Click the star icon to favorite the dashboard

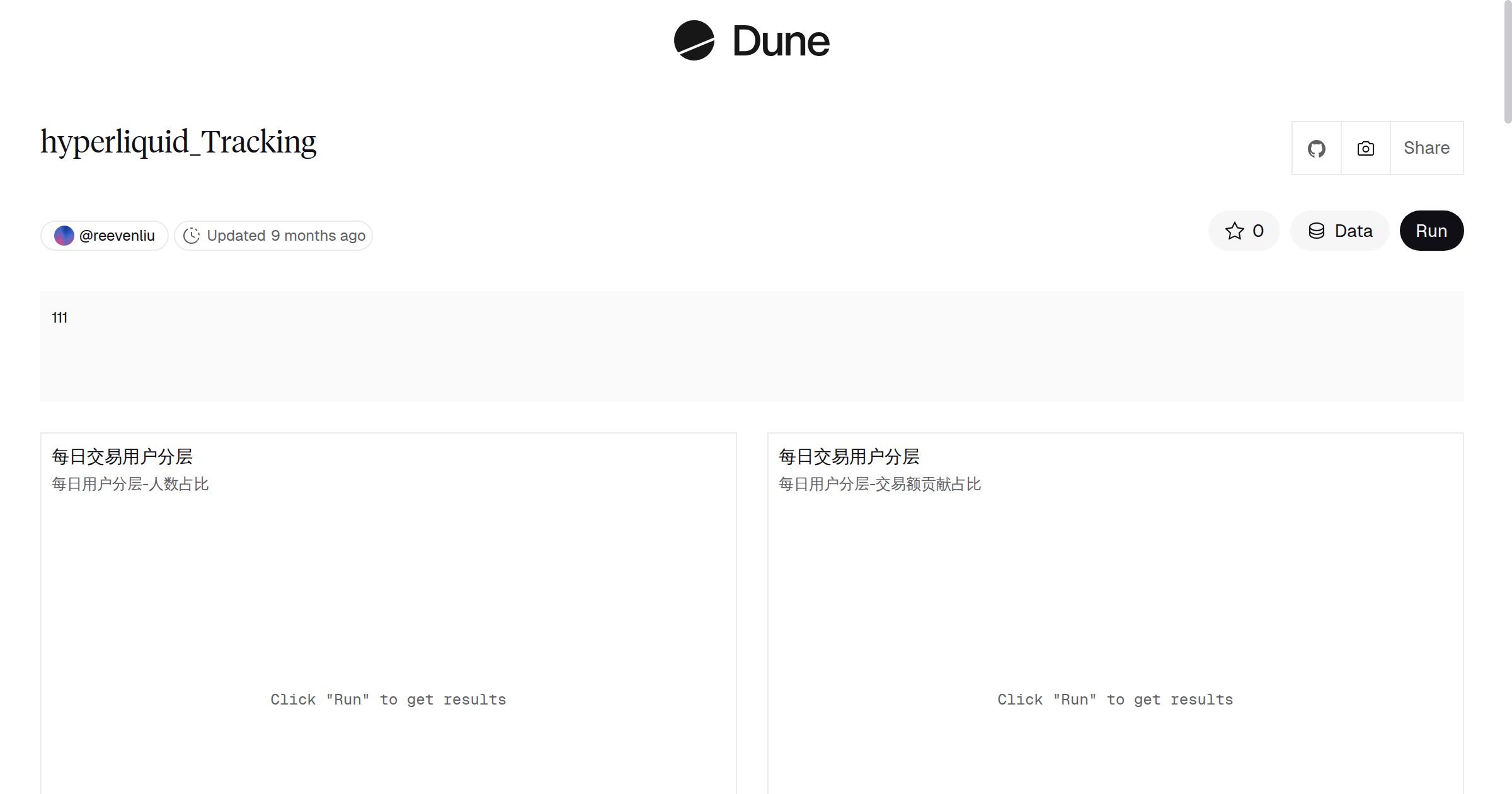[x=1234, y=231]
